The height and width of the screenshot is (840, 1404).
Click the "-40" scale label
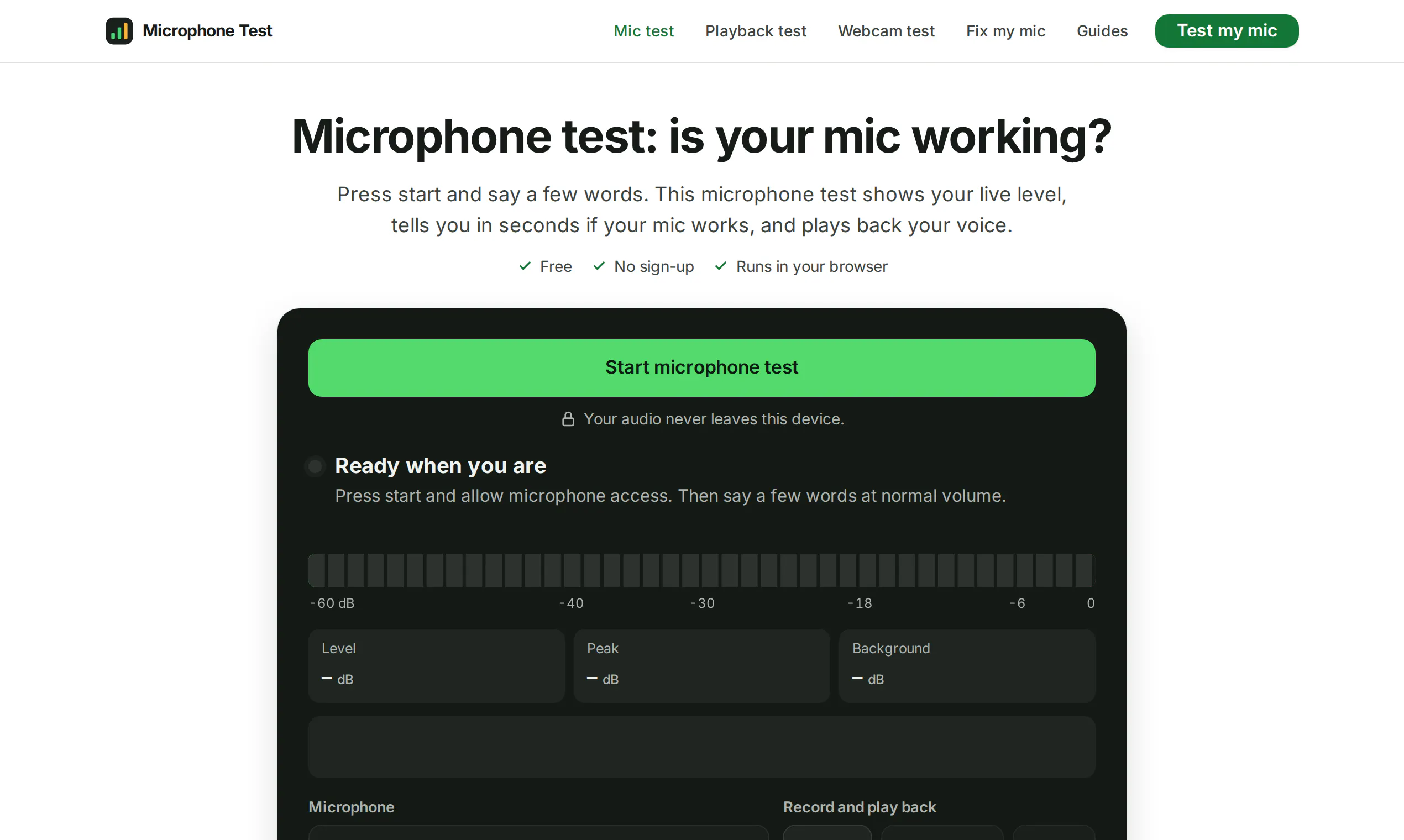click(x=571, y=603)
